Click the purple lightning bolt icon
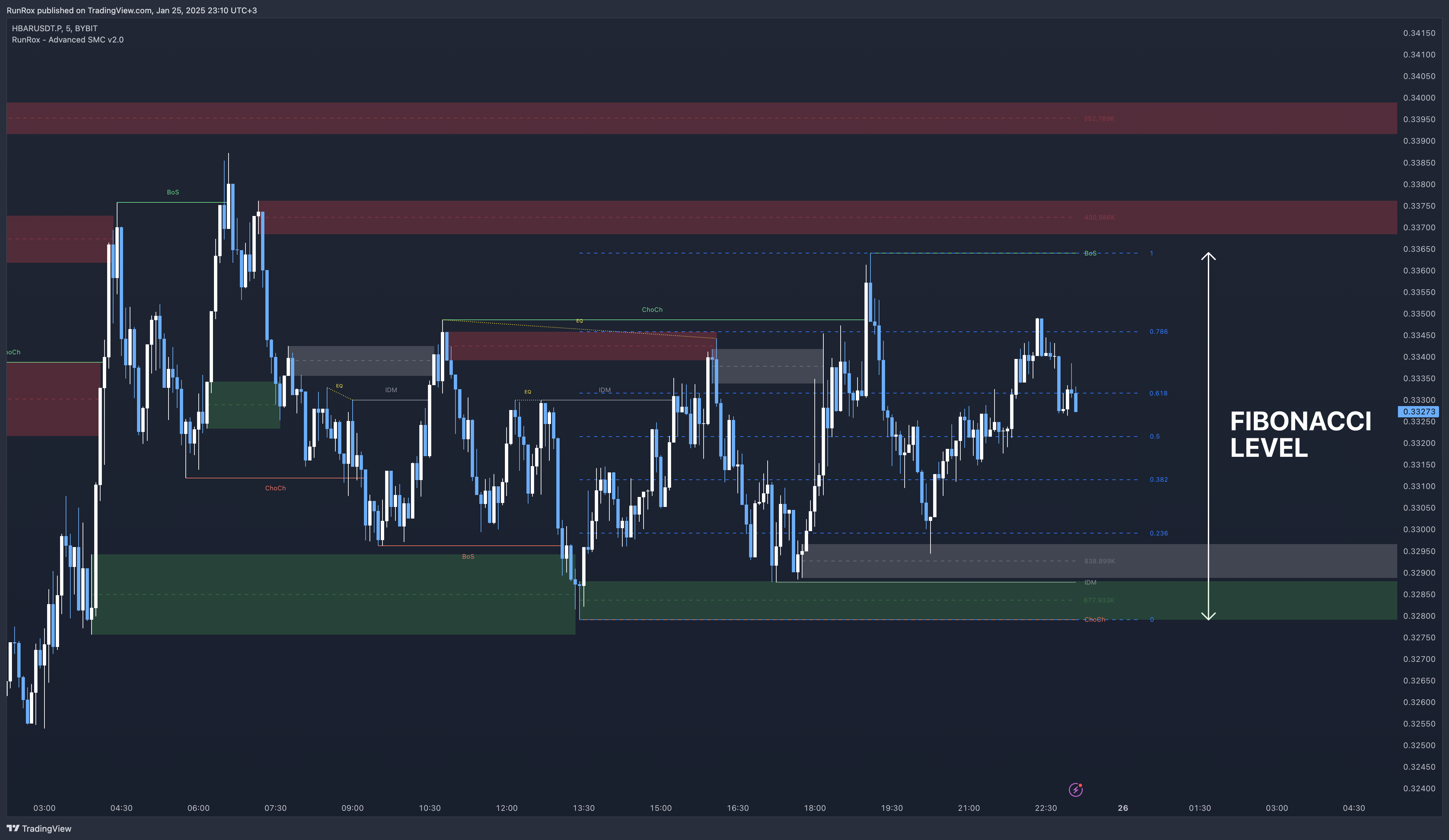 (x=1075, y=789)
